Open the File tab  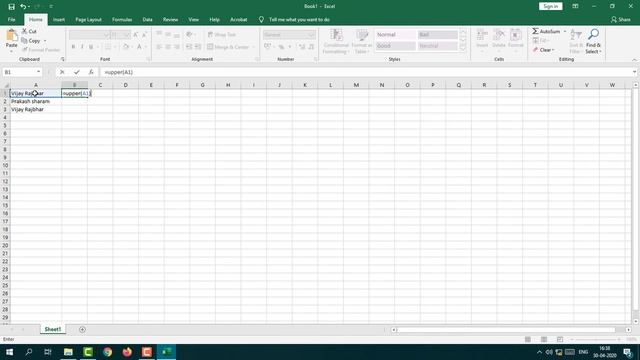click(11, 20)
